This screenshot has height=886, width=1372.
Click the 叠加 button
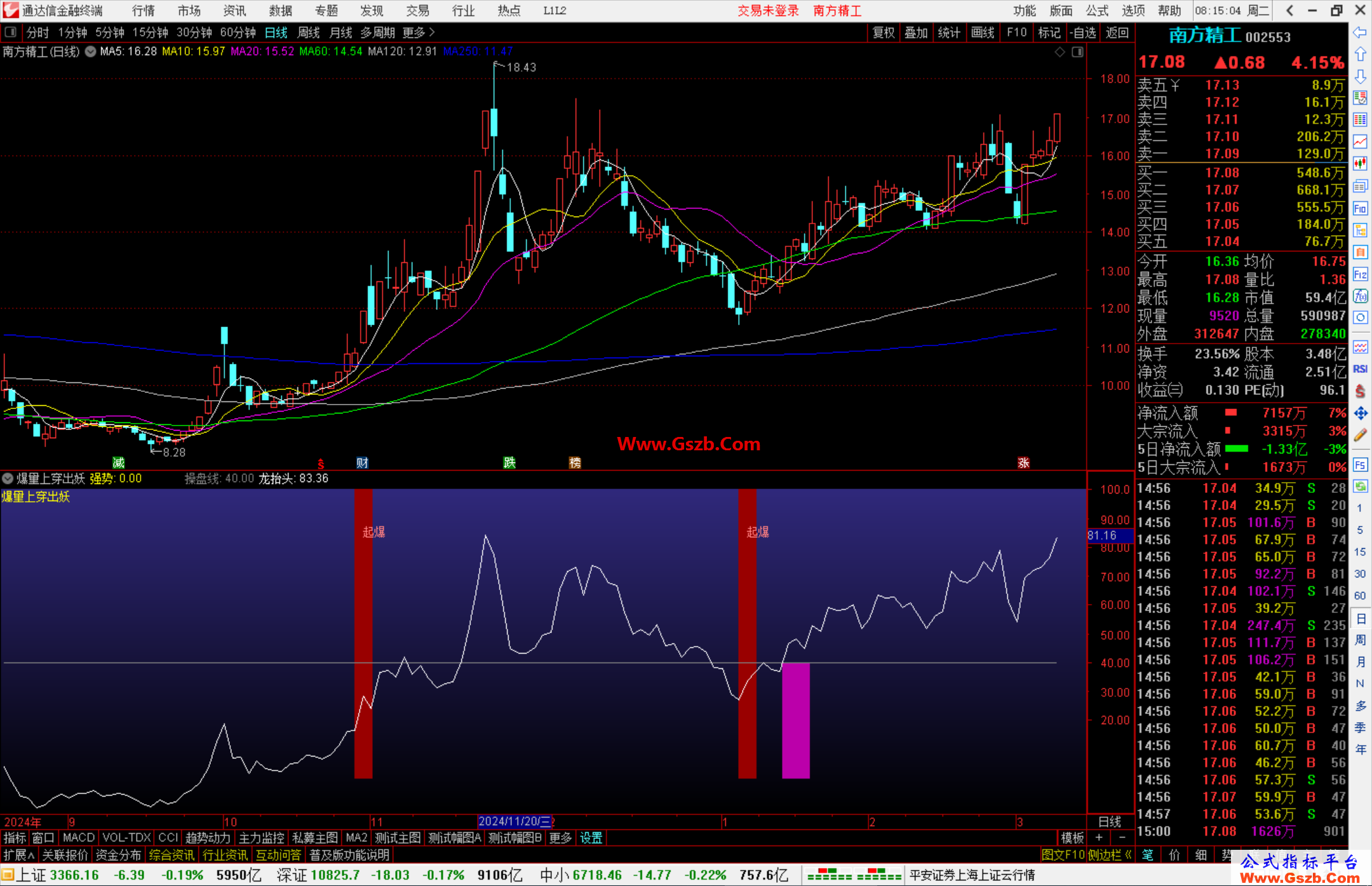pos(916,32)
